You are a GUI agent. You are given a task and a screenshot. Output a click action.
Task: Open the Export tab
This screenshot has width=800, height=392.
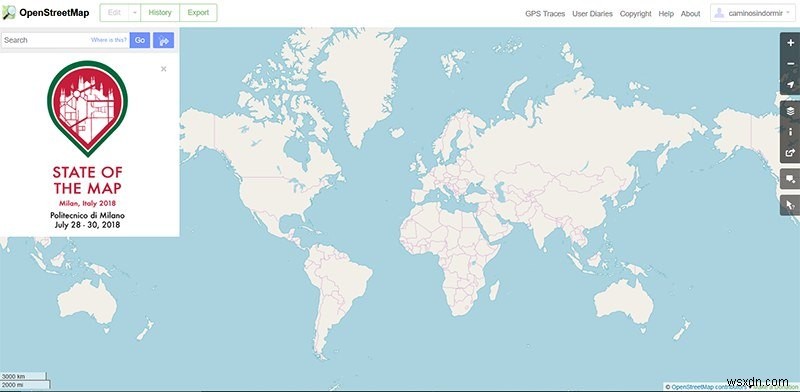click(198, 13)
